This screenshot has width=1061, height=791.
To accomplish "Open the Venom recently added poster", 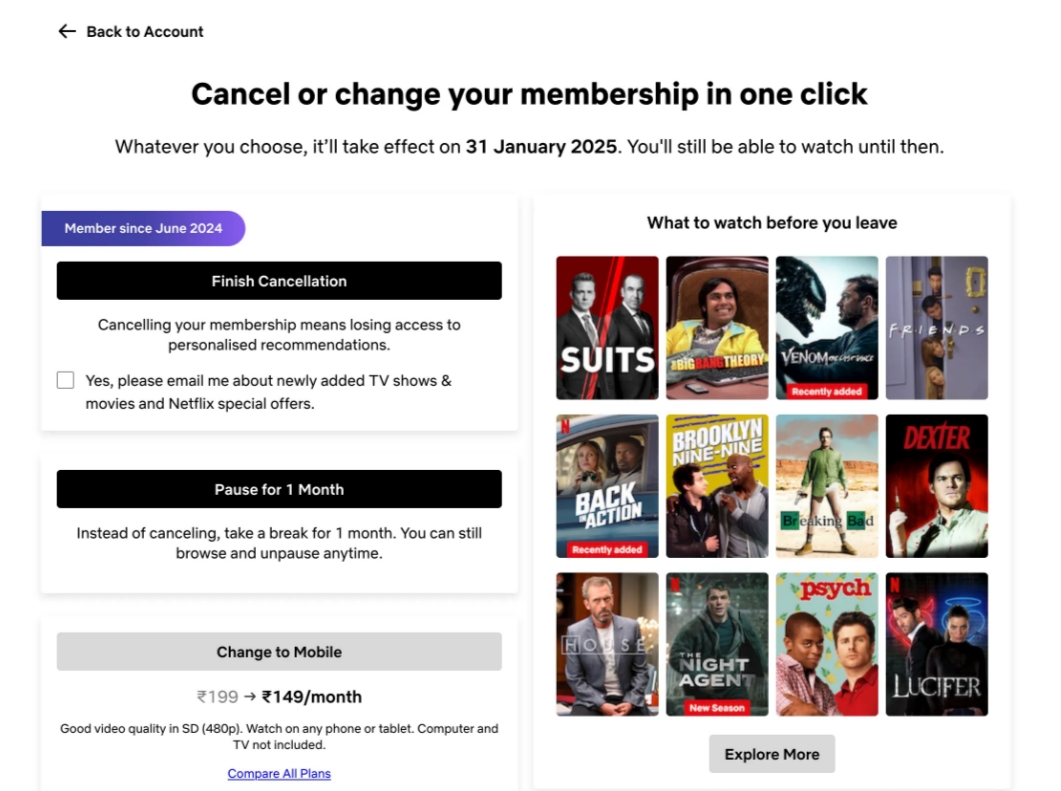I will [x=827, y=327].
